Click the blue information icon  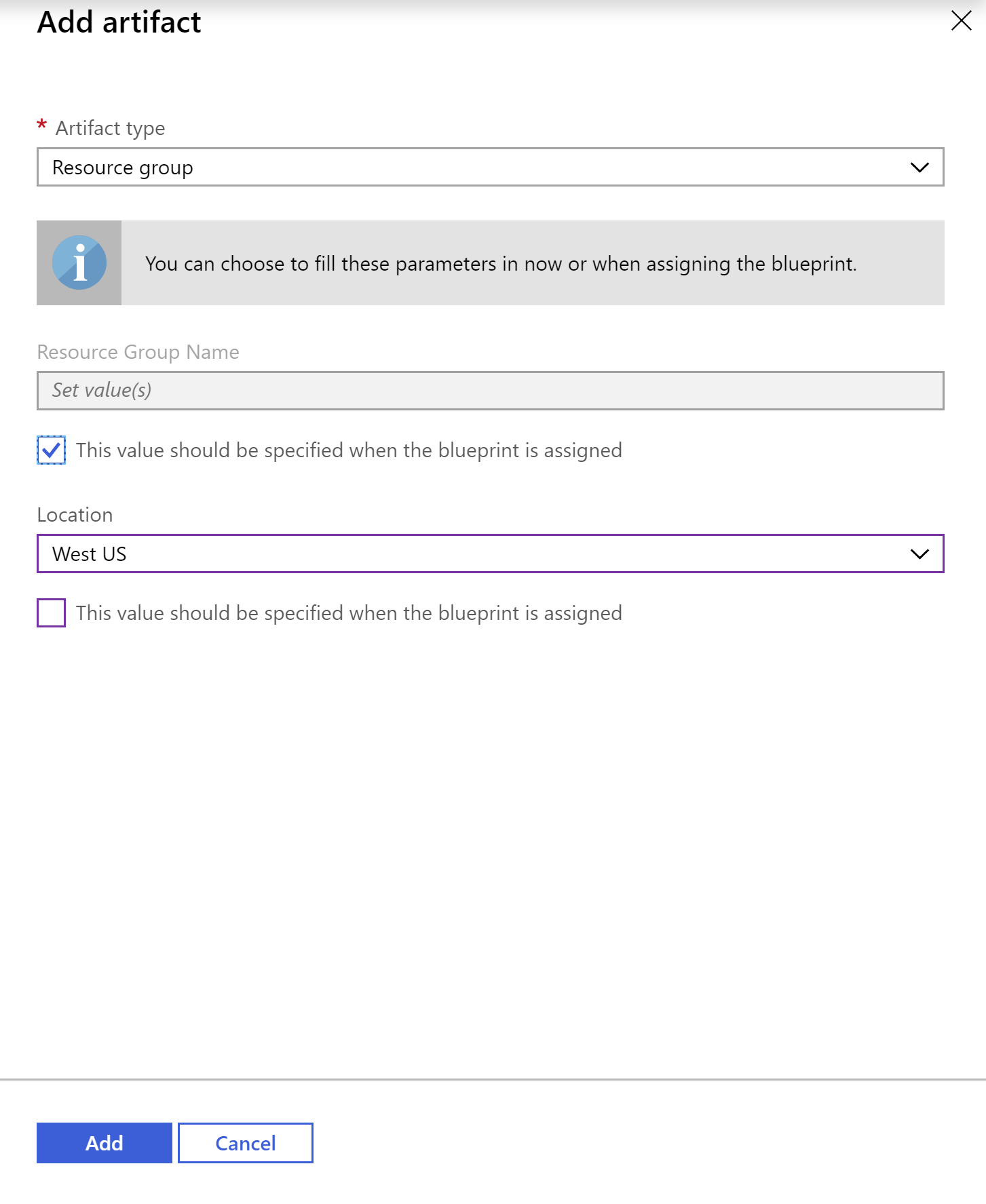[79, 263]
